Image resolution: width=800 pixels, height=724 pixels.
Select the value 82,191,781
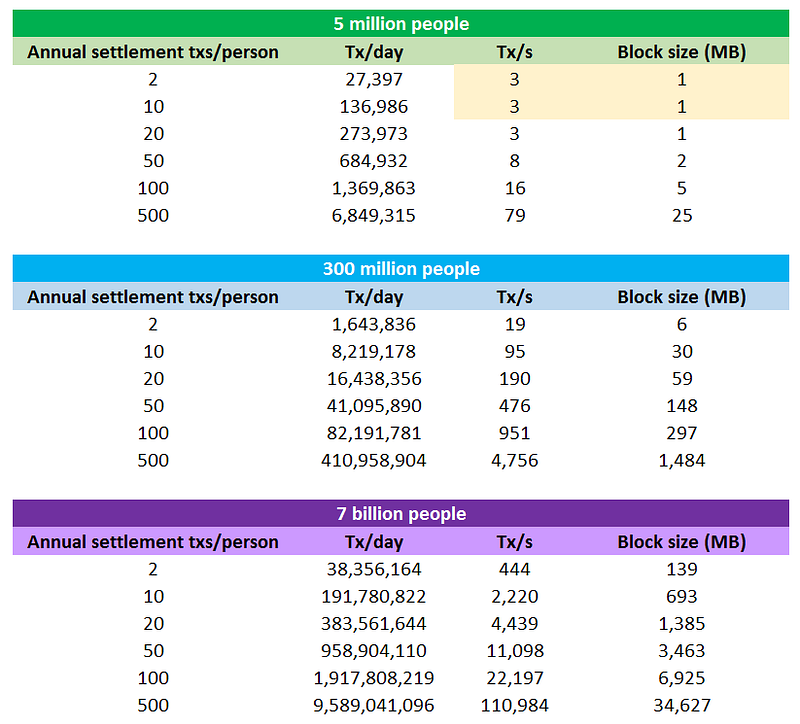click(374, 433)
